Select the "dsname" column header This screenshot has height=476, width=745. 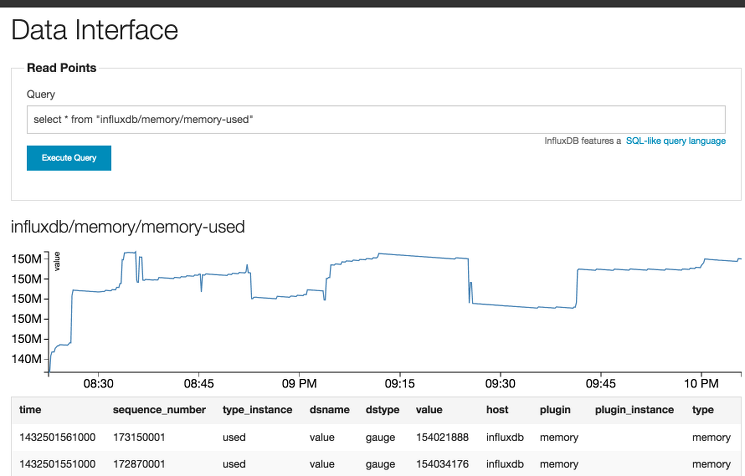coord(329,409)
